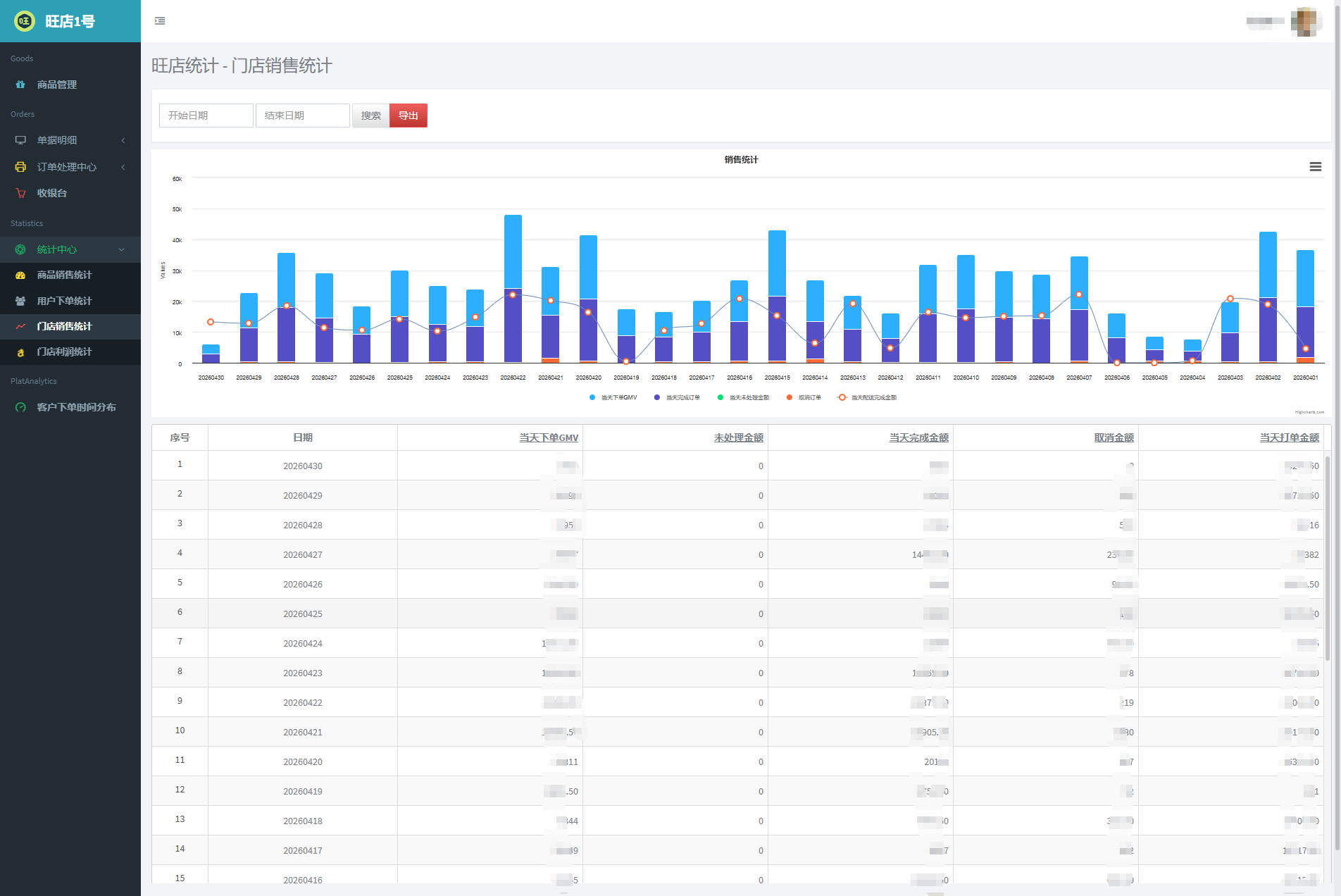Select the 20260430 date cell in table
1341x896 pixels.
pos(303,466)
